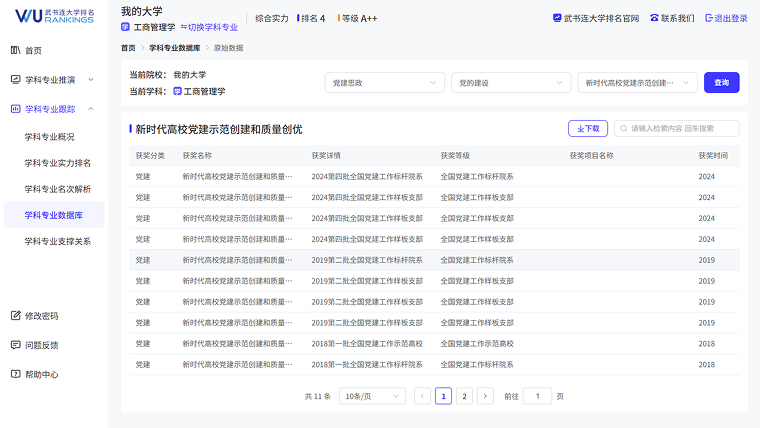Click 获奖详情 column header
This screenshot has height=428, width=760.
326,156
